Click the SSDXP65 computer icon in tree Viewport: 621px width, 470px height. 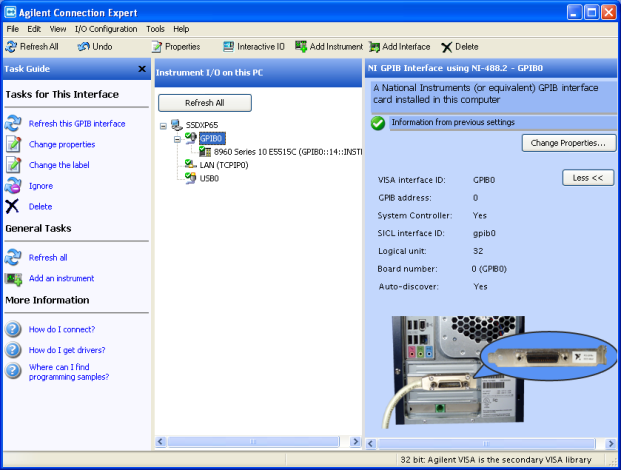[177, 125]
